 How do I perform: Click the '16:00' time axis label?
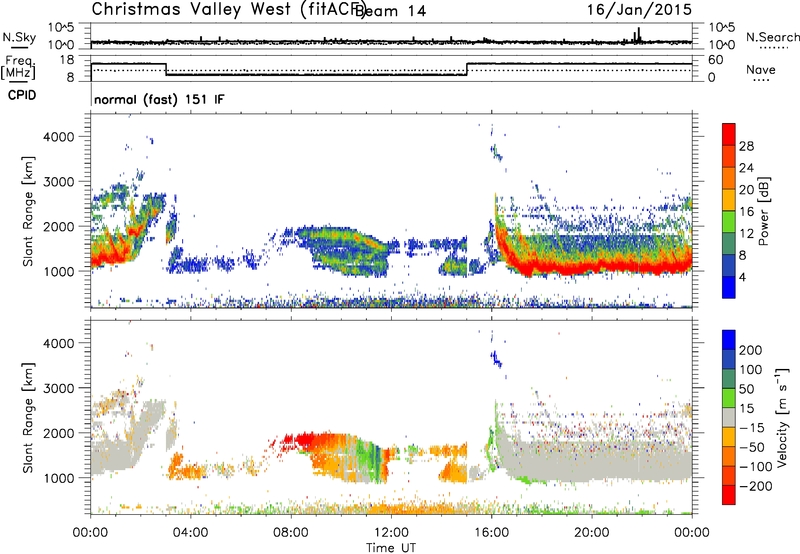[491, 533]
